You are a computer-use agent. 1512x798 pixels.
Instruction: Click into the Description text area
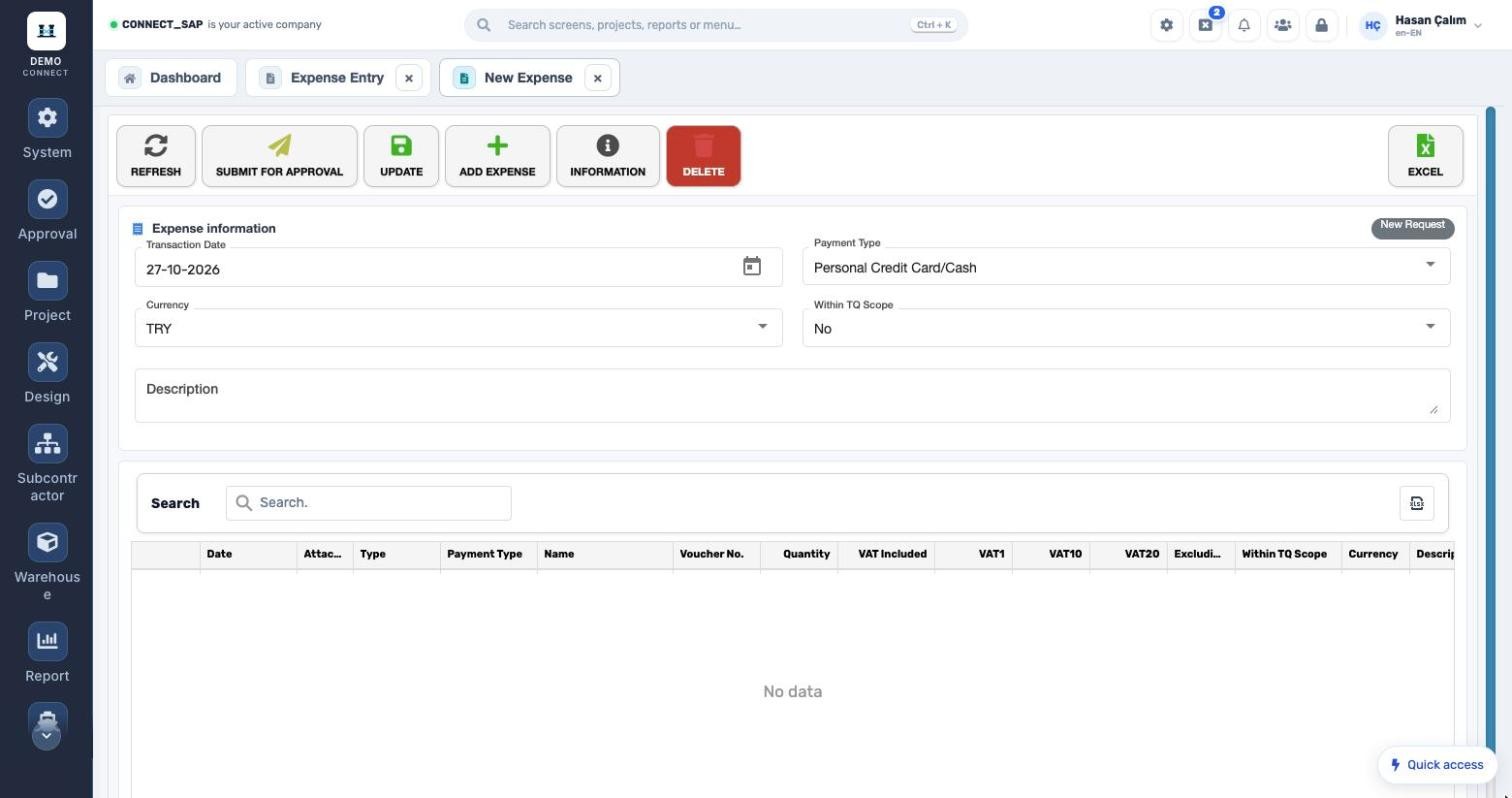792,395
